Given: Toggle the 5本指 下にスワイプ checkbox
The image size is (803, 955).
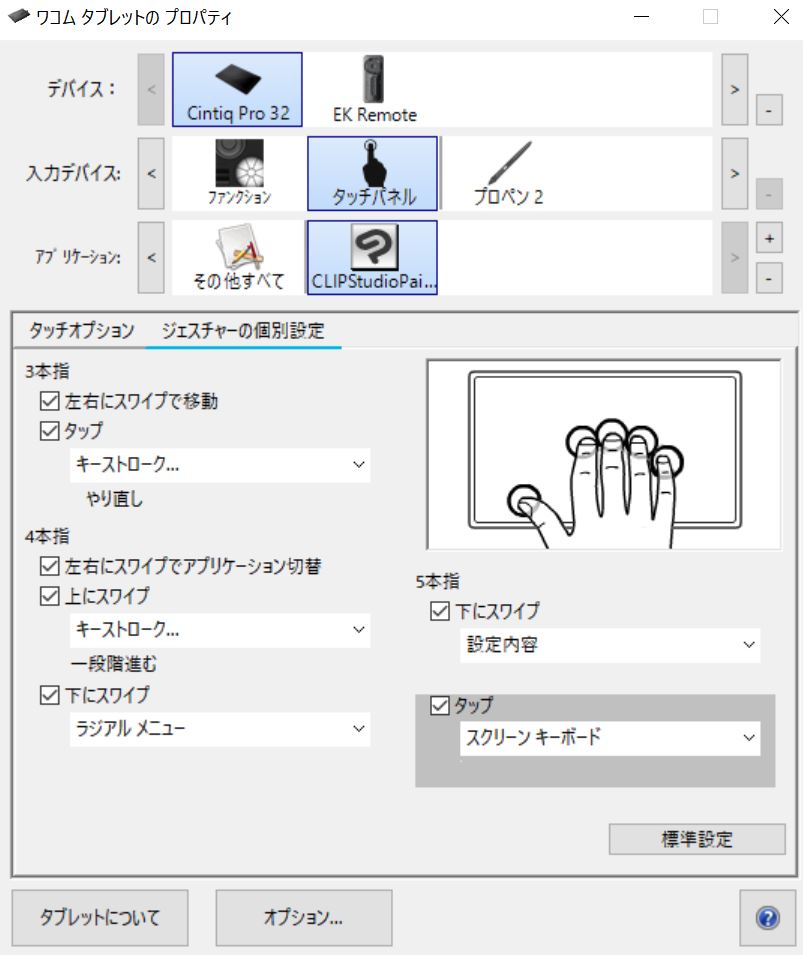Looking at the screenshot, I should [440, 611].
